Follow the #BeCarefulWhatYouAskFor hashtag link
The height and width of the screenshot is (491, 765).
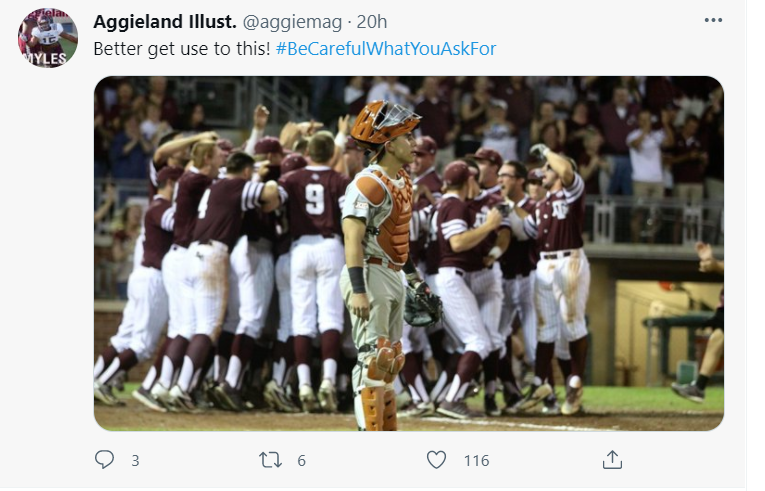[x=386, y=48]
